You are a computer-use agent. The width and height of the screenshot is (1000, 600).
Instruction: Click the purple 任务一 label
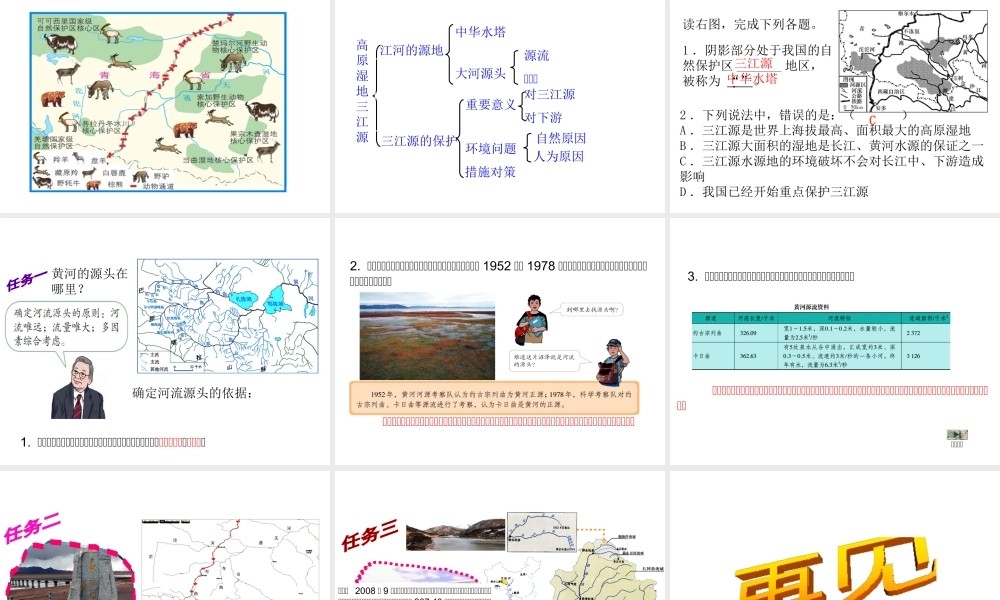pos(27,280)
